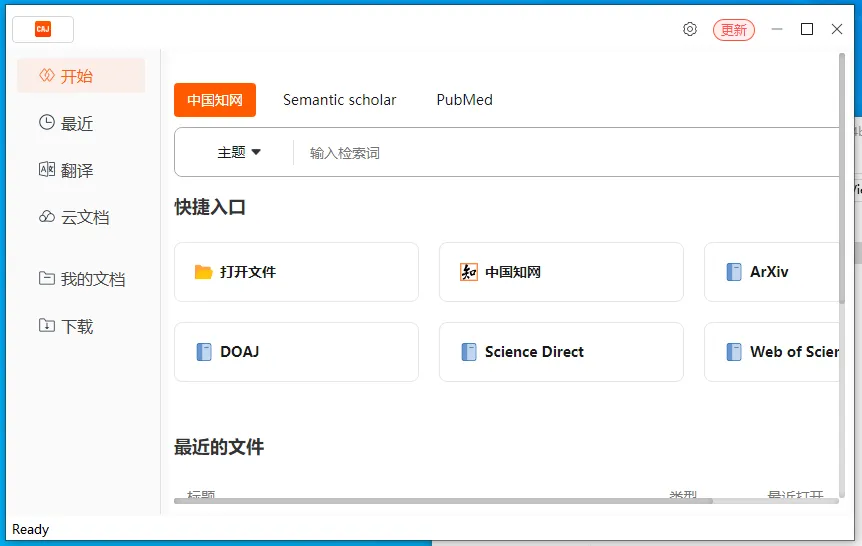Open 我的文档 in the sidebar
862x546 pixels.
click(x=81, y=279)
